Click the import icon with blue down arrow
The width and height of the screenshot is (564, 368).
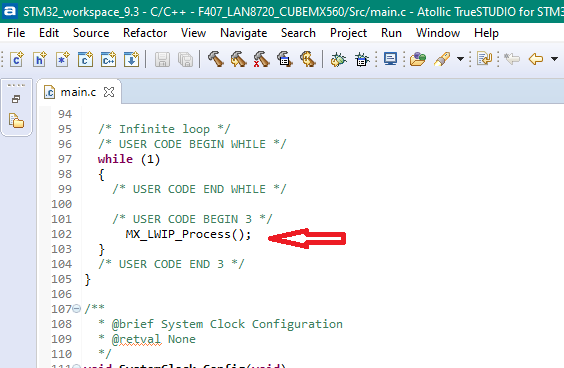pyautogui.click(x=131, y=59)
